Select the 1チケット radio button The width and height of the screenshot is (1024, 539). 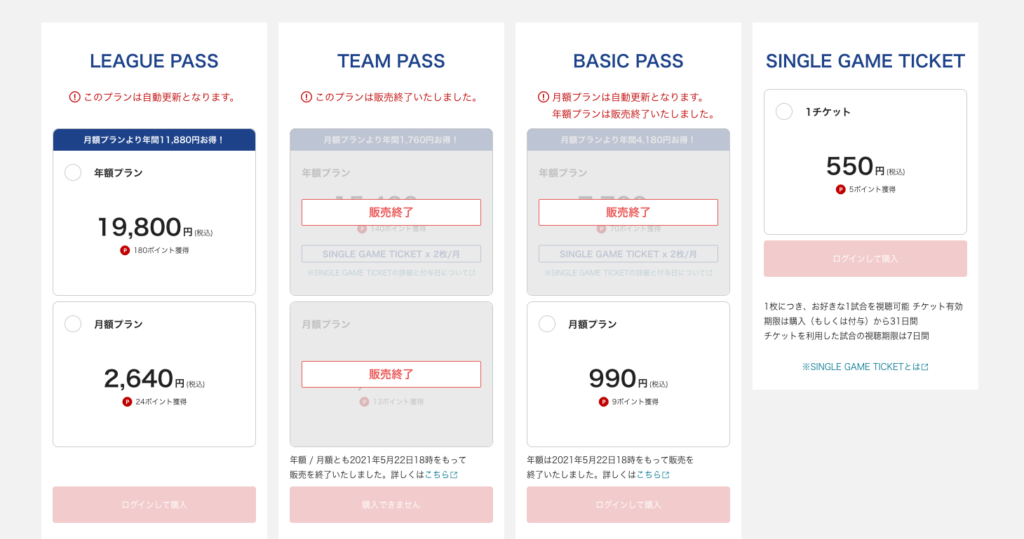click(x=784, y=112)
